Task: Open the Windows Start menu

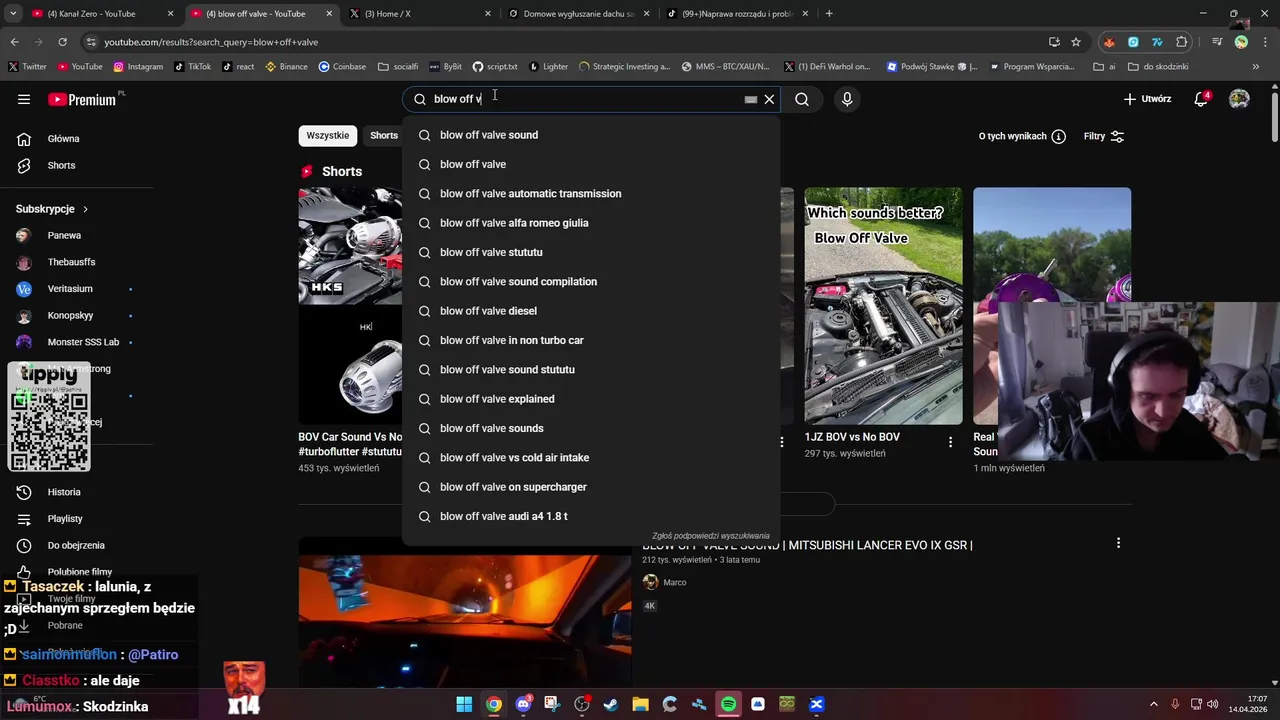Action: coord(464,704)
